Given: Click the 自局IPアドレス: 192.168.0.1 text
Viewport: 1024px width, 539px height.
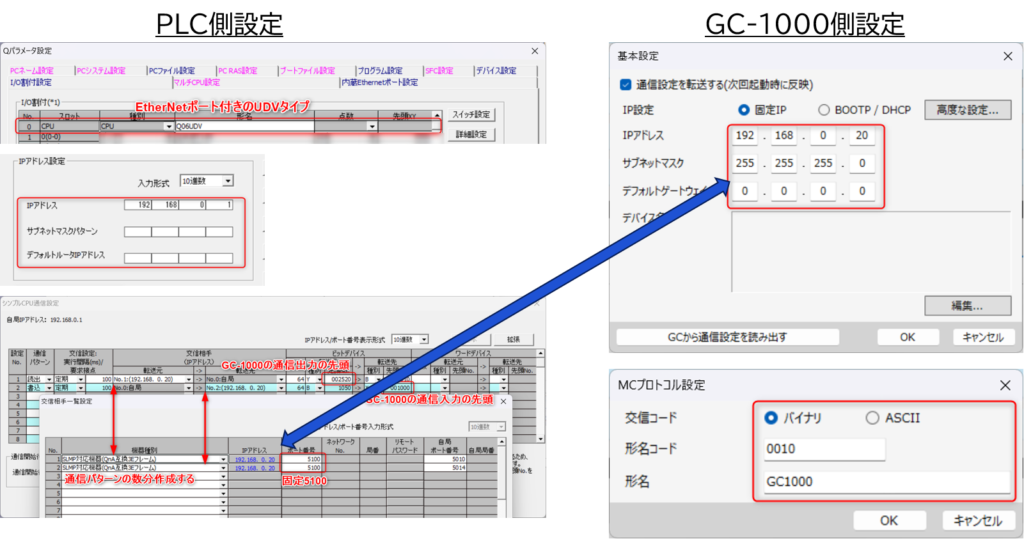Looking at the screenshot, I should (44, 320).
